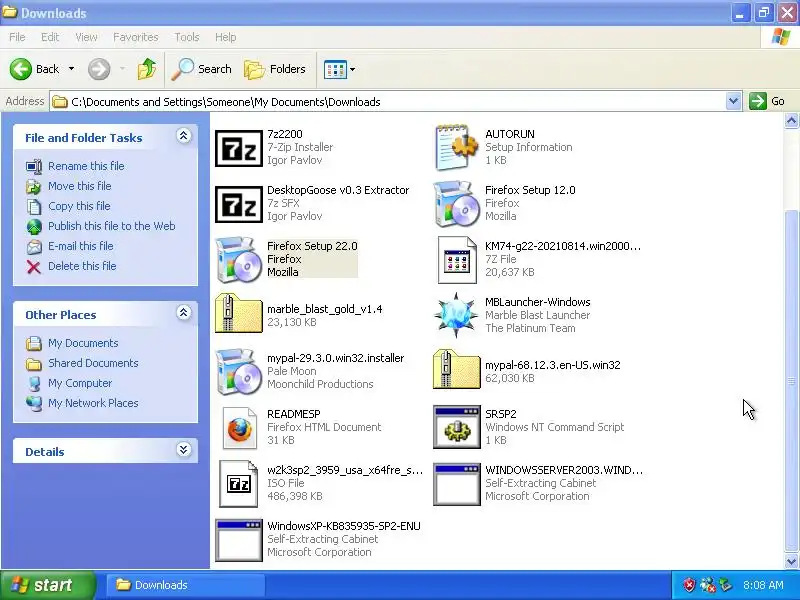Image resolution: width=800 pixels, height=600 pixels.
Task: Select the READMESP Firefox HTML icon
Action: [x=239, y=428]
